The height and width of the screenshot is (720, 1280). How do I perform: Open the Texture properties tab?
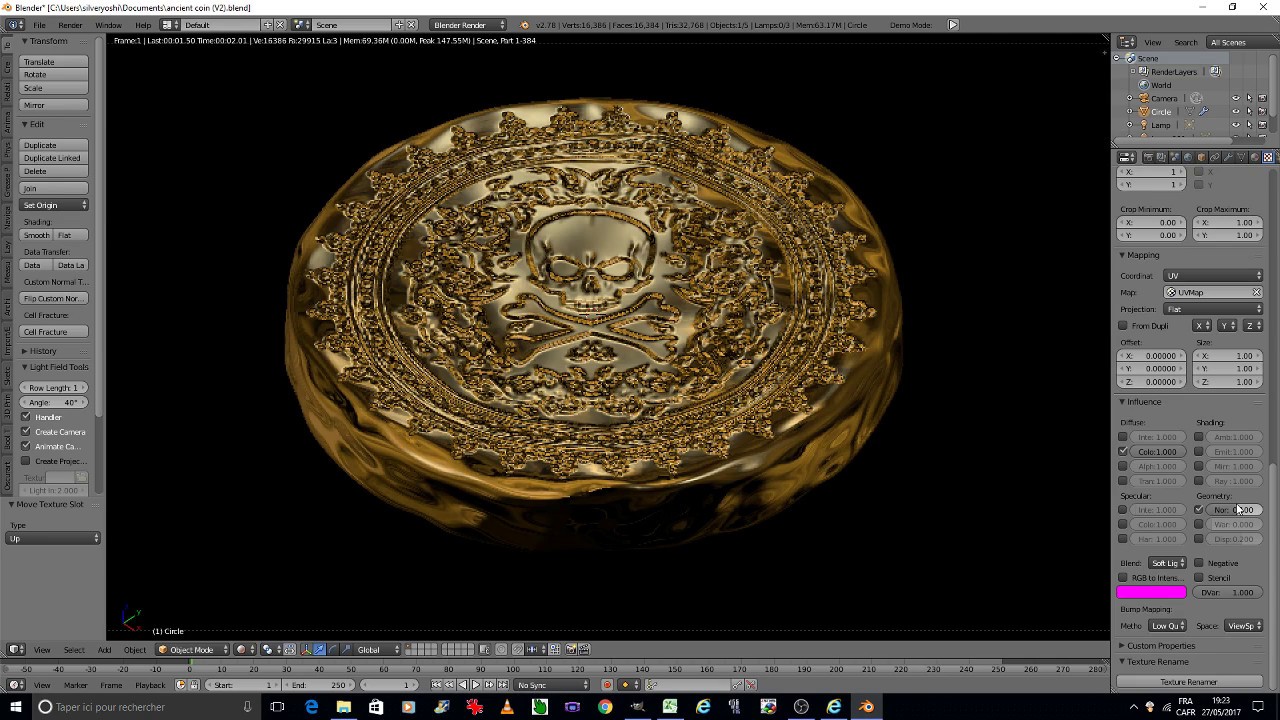[1267, 157]
